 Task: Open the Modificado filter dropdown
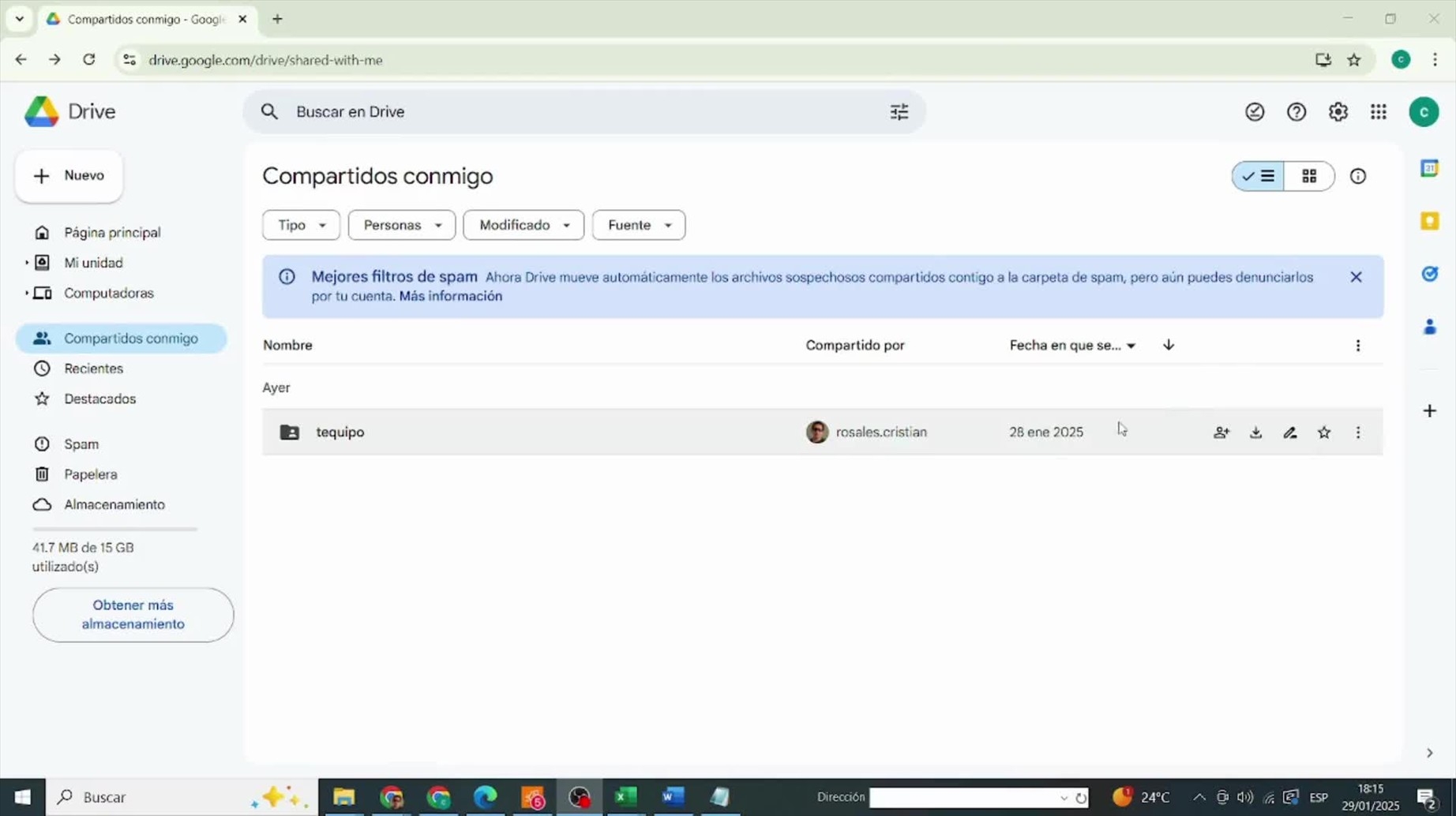click(523, 225)
